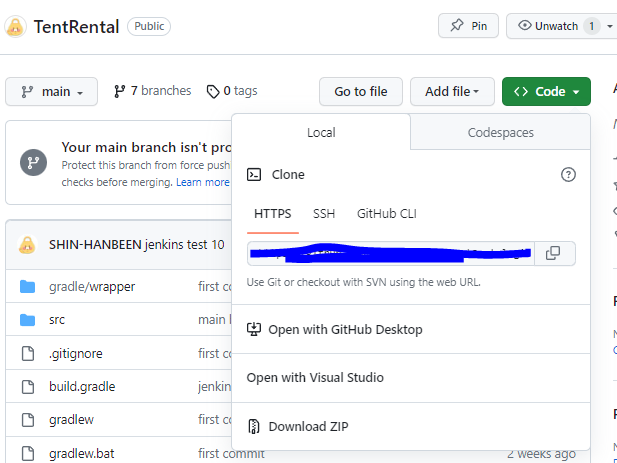Copy the clone URL to clipboard
The width and height of the screenshot is (617, 463).
tap(553, 253)
